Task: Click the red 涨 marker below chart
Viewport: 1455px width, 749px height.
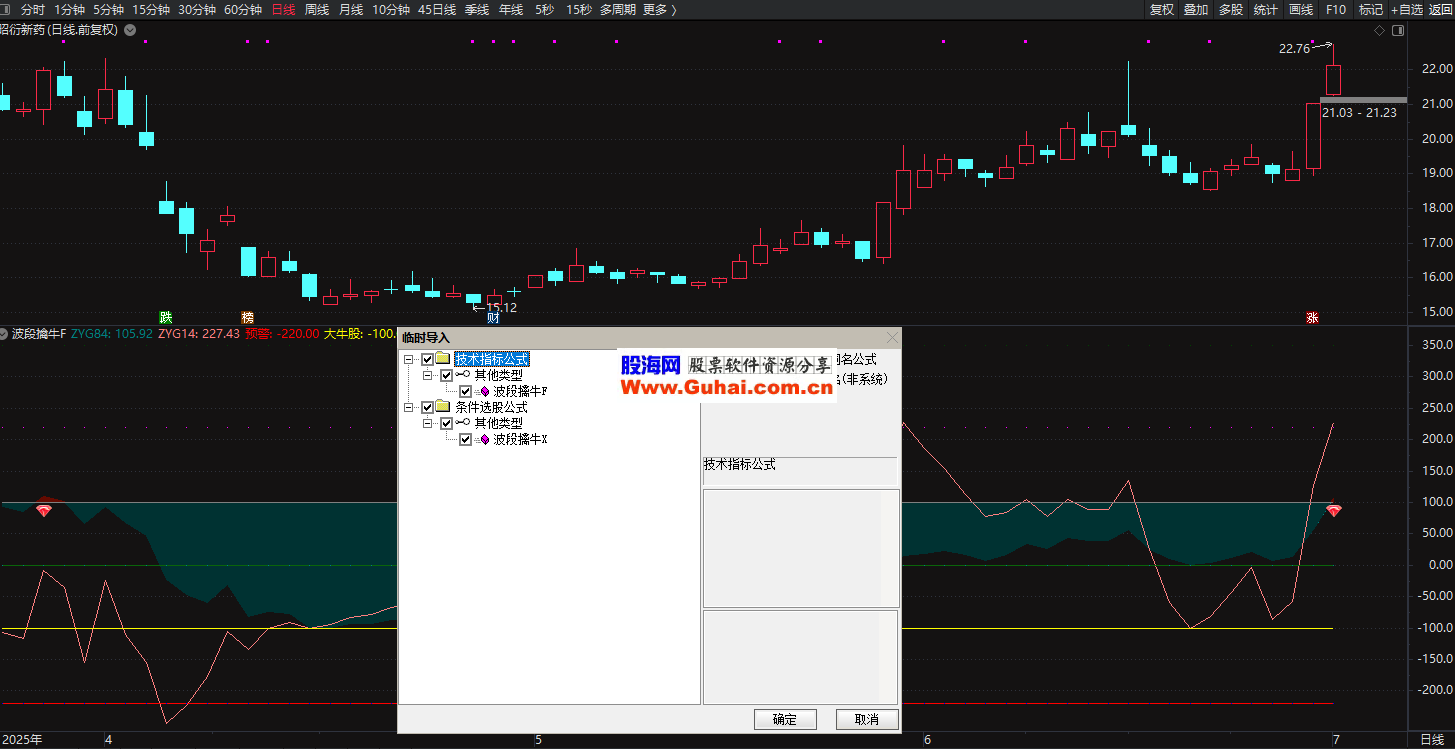Action: tap(1312, 318)
